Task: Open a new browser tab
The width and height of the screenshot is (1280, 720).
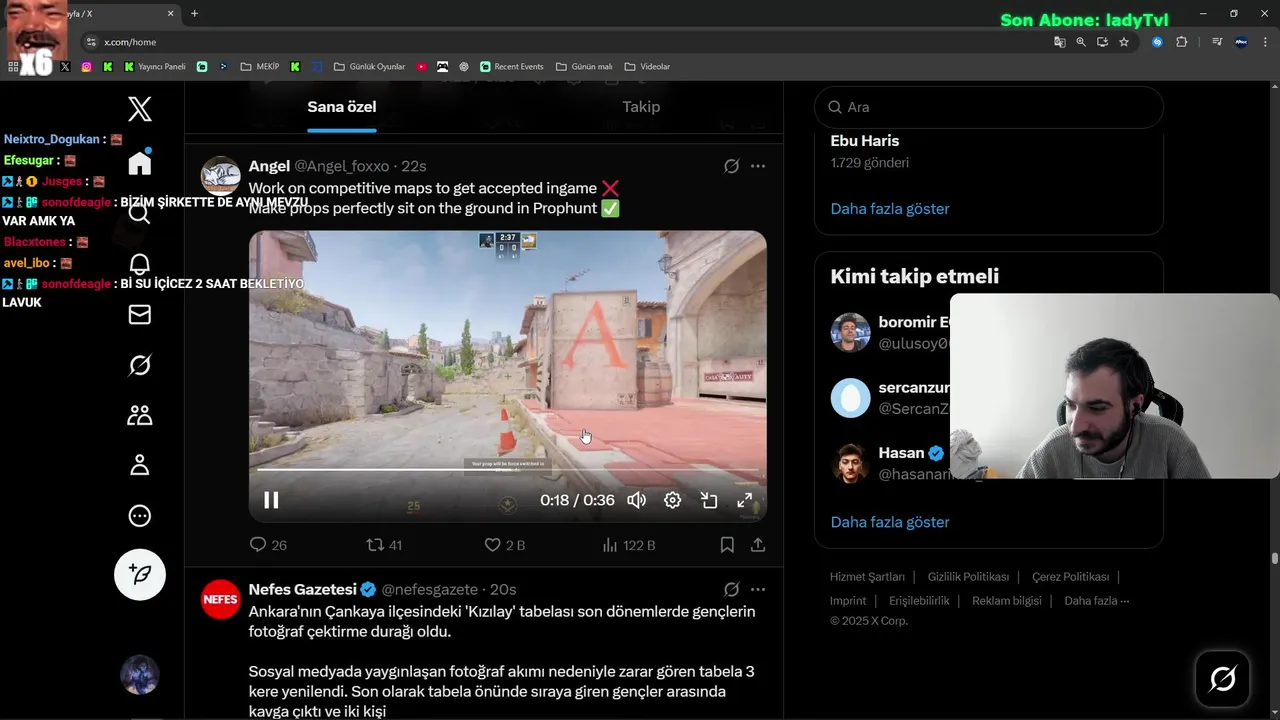Action: point(194,13)
